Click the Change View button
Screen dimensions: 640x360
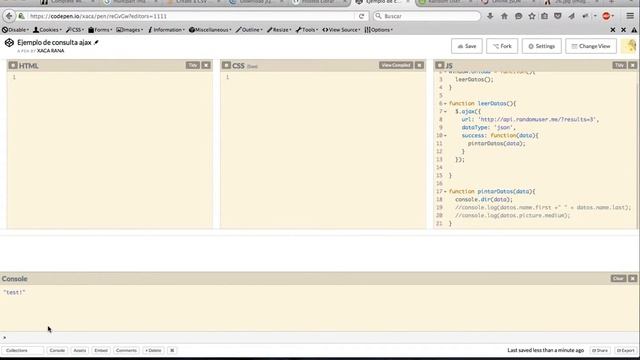[591, 46]
